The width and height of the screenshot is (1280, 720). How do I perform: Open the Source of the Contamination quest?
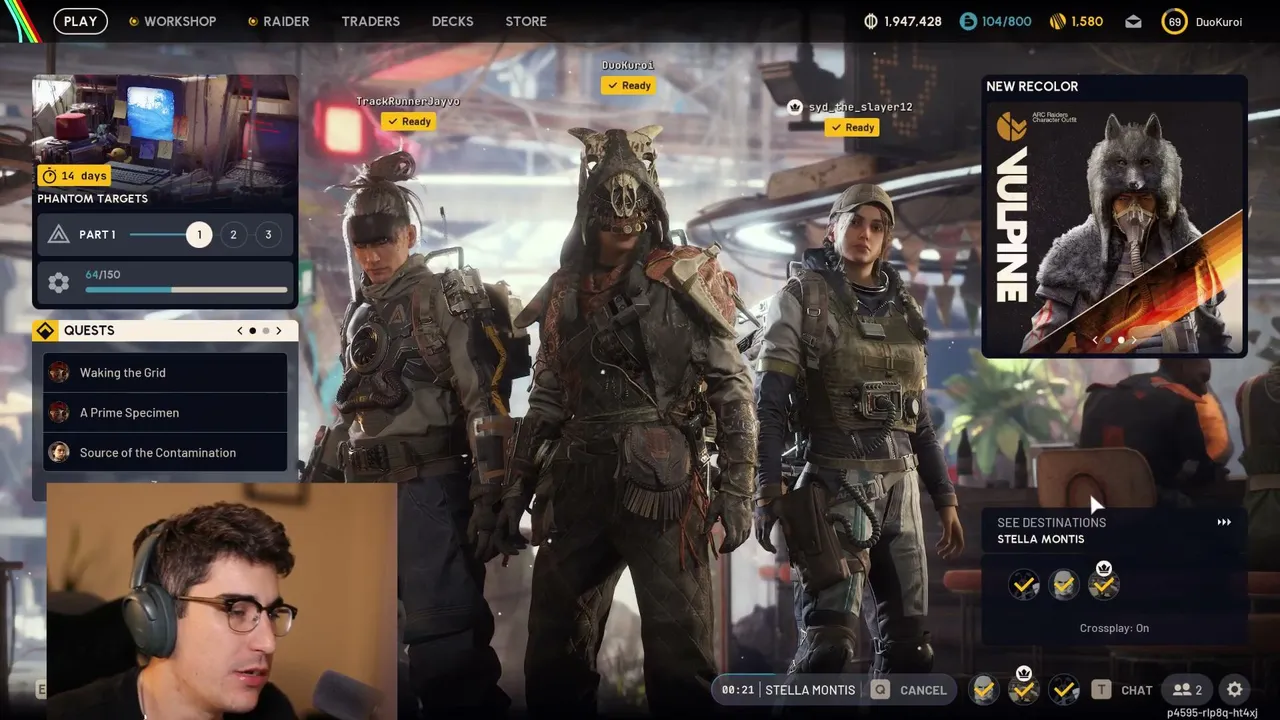(165, 452)
